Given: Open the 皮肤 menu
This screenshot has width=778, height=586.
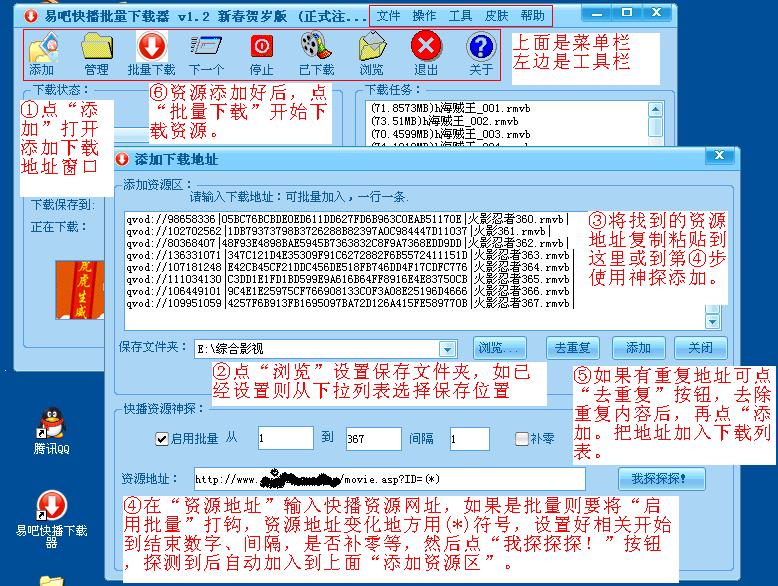Looking at the screenshot, I should point(496,16).
